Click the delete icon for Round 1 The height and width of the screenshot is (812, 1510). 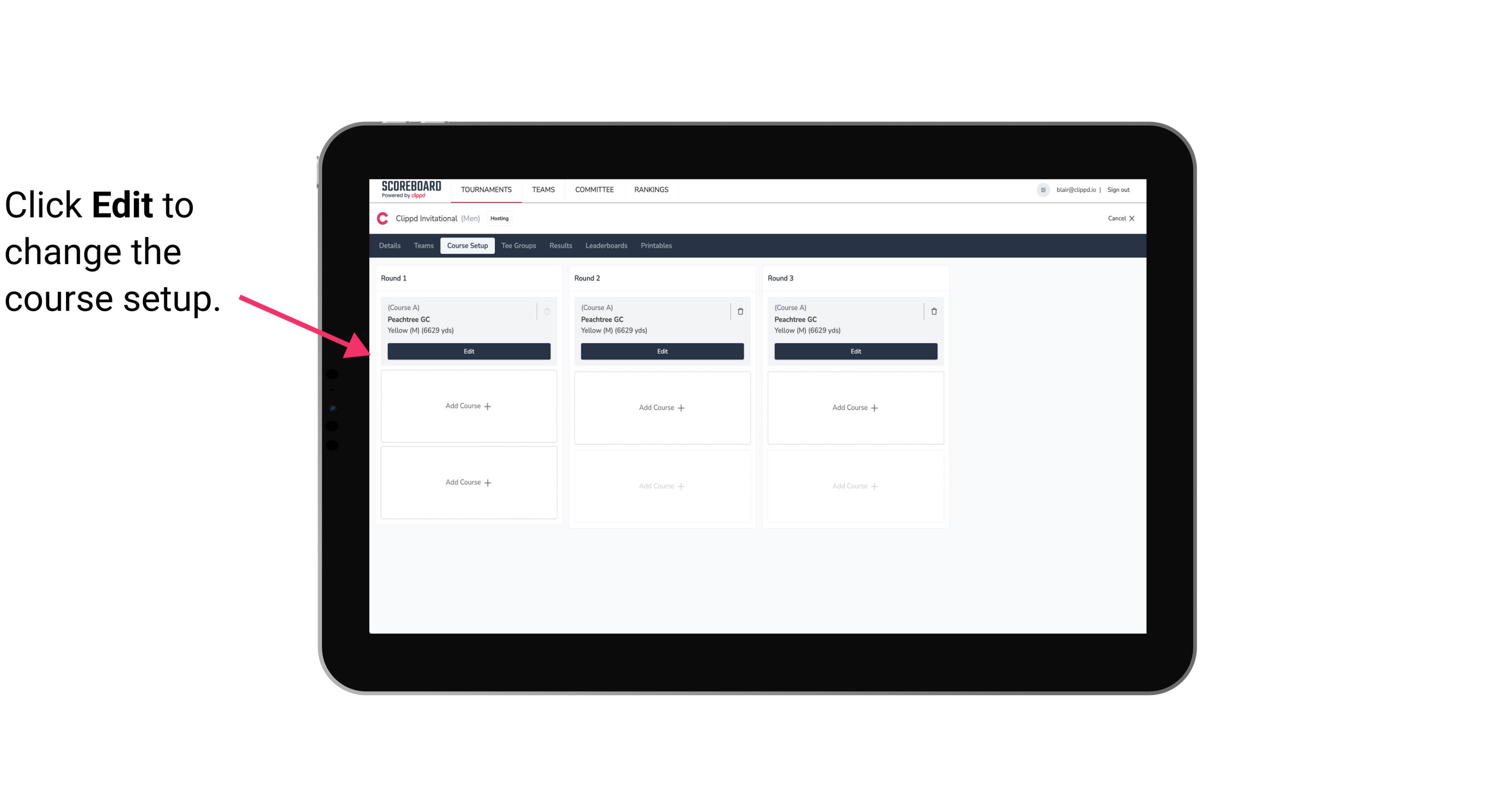[x=547, y=311]
